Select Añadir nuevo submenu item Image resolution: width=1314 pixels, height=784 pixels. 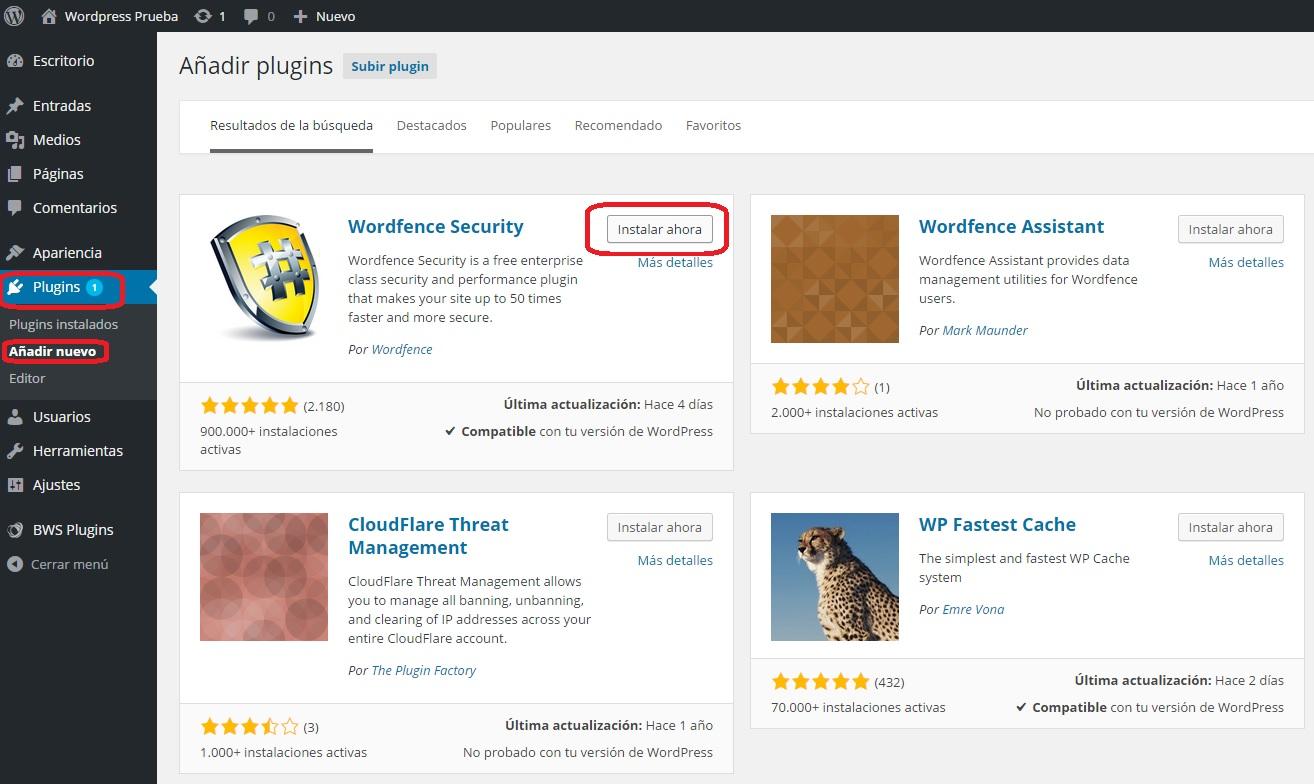pos(53,352)
